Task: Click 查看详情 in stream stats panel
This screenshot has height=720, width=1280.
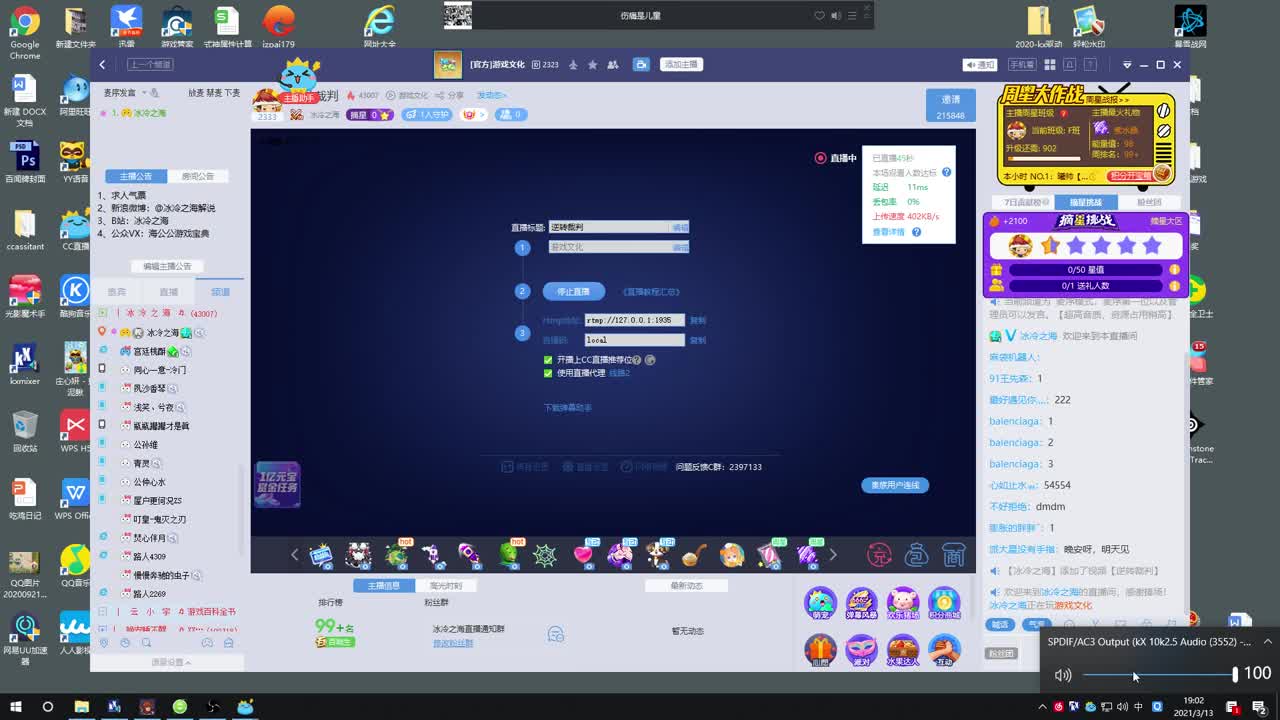Action: tap(888, 232)
